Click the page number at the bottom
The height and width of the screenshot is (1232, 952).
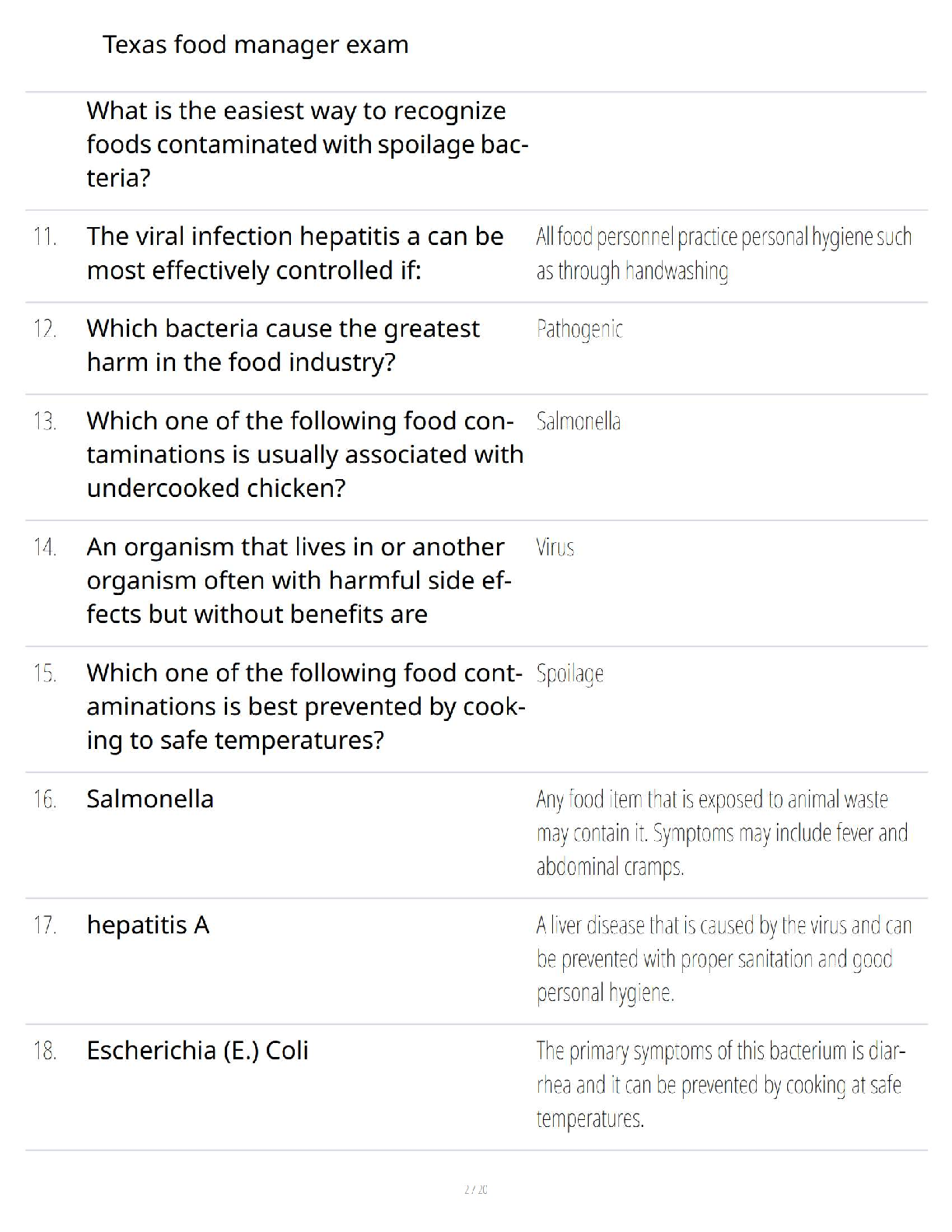(x=476, y=1189)
